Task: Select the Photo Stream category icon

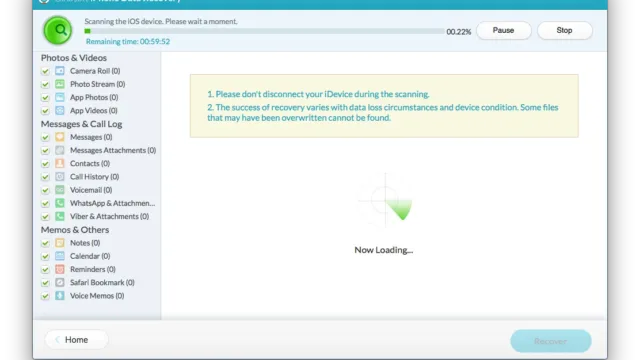Action: coord(60,84)
